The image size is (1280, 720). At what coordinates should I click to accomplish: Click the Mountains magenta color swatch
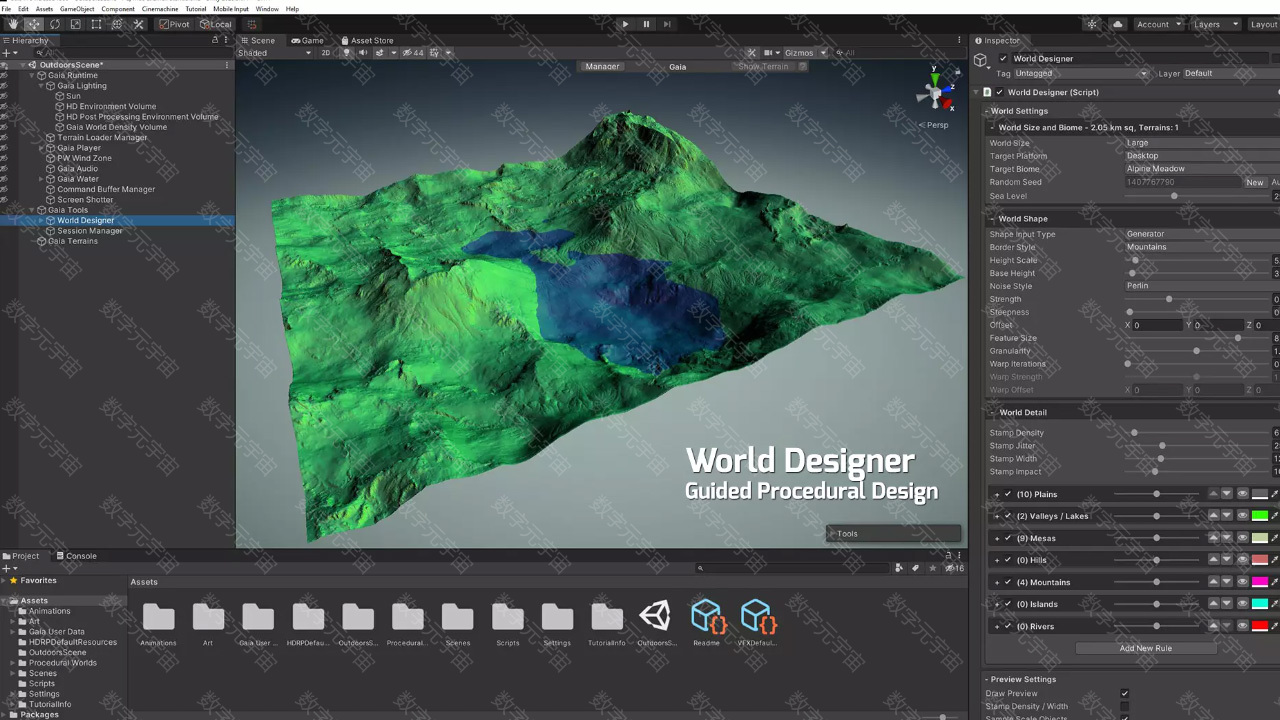(1260, 582)
